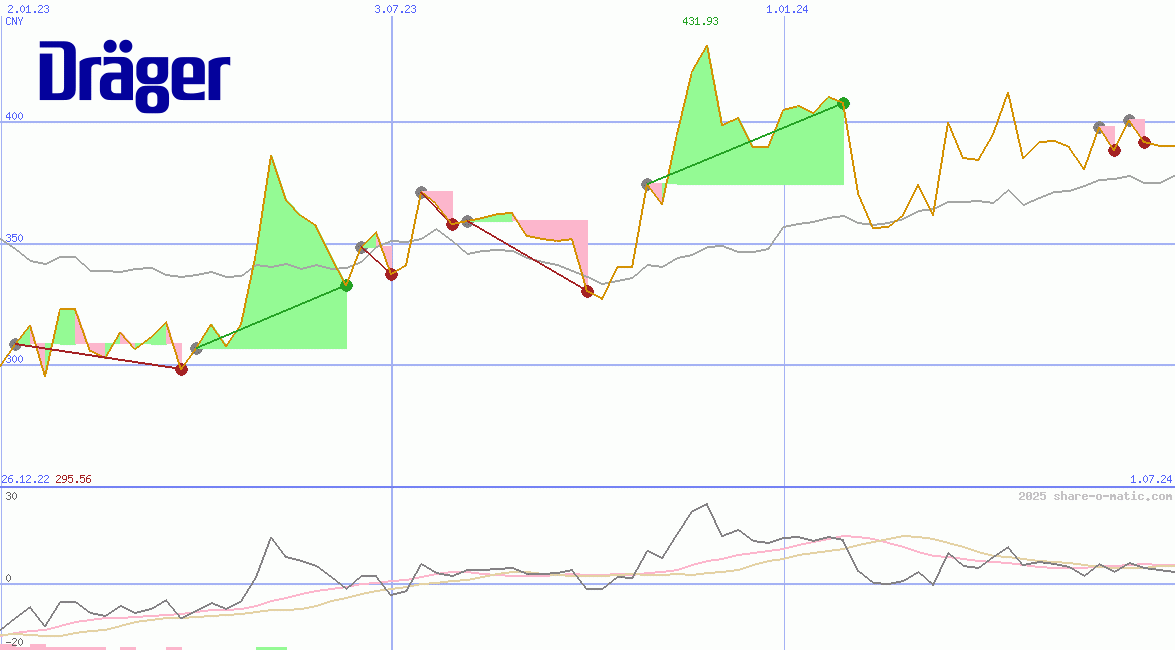This screenshot has width=1175, height=650.
Task: Click the 3.07.23 date label at the top
Action: click(x=395, y=9)
